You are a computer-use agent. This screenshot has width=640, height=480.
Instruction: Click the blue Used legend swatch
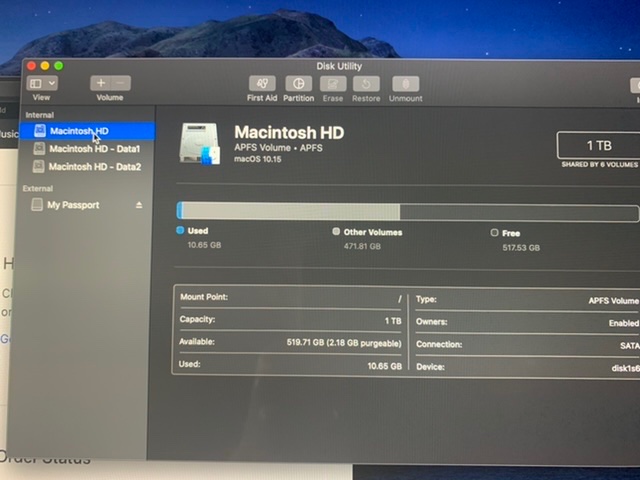click(x=180, y=230)
